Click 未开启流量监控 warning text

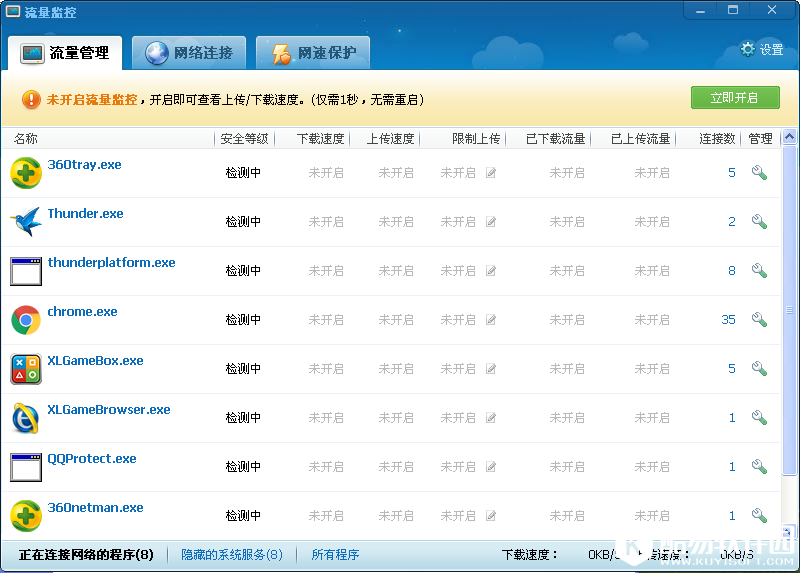point(92,99)
